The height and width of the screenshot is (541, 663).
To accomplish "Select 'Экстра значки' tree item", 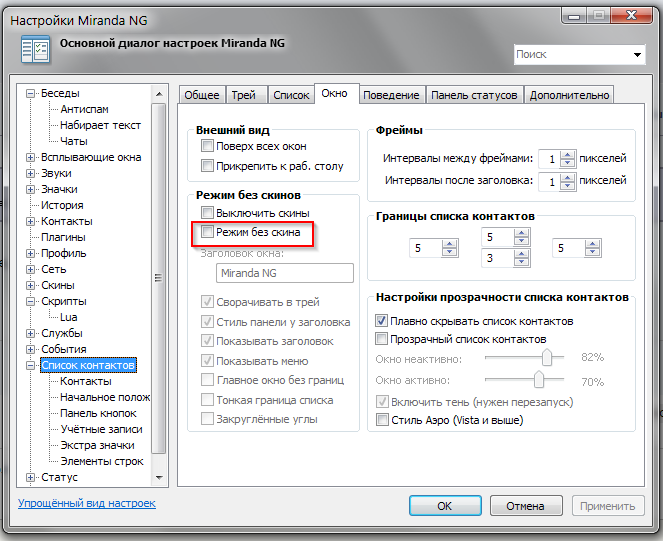I will 97,445.
